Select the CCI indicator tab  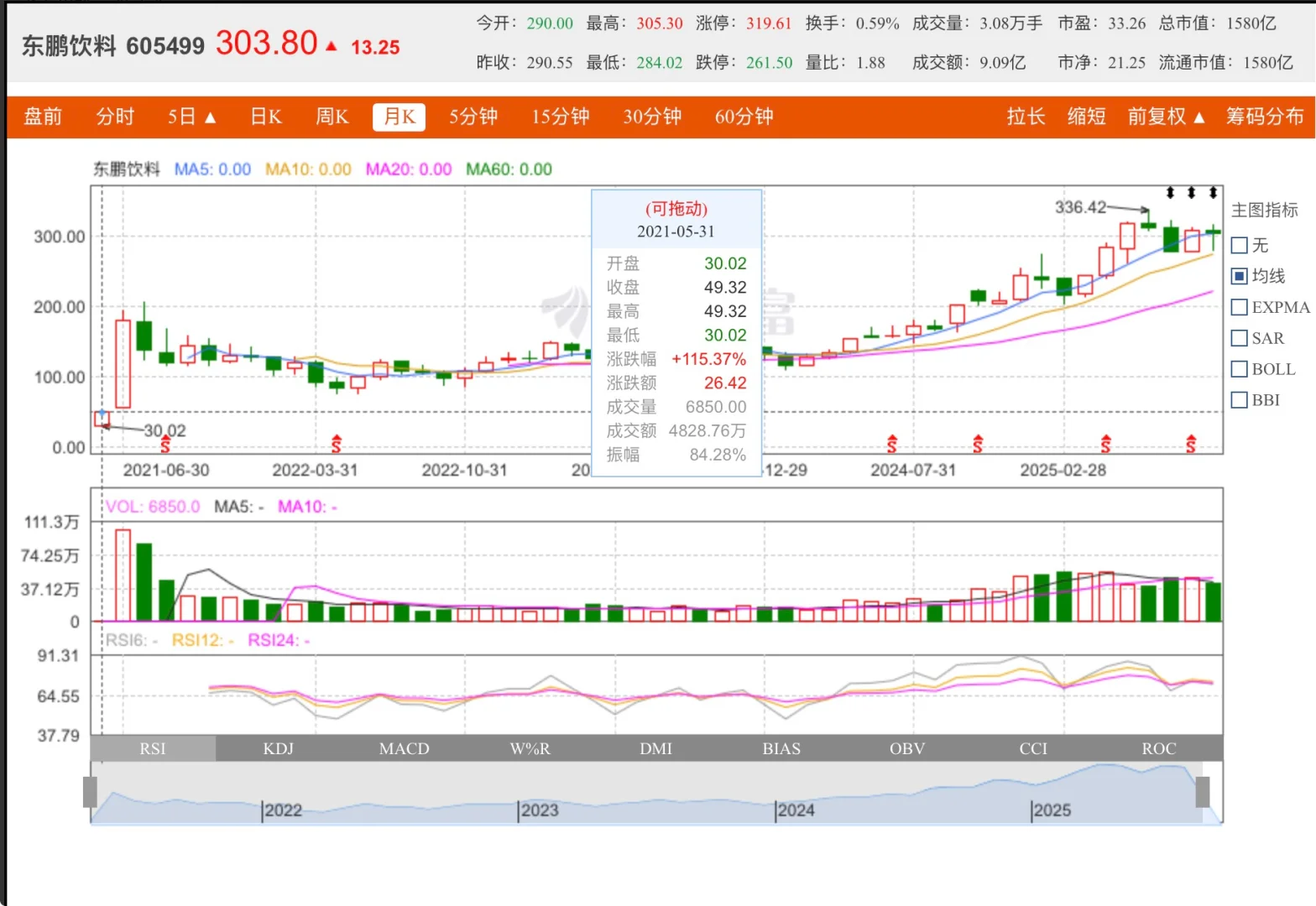coord(1033,748)
